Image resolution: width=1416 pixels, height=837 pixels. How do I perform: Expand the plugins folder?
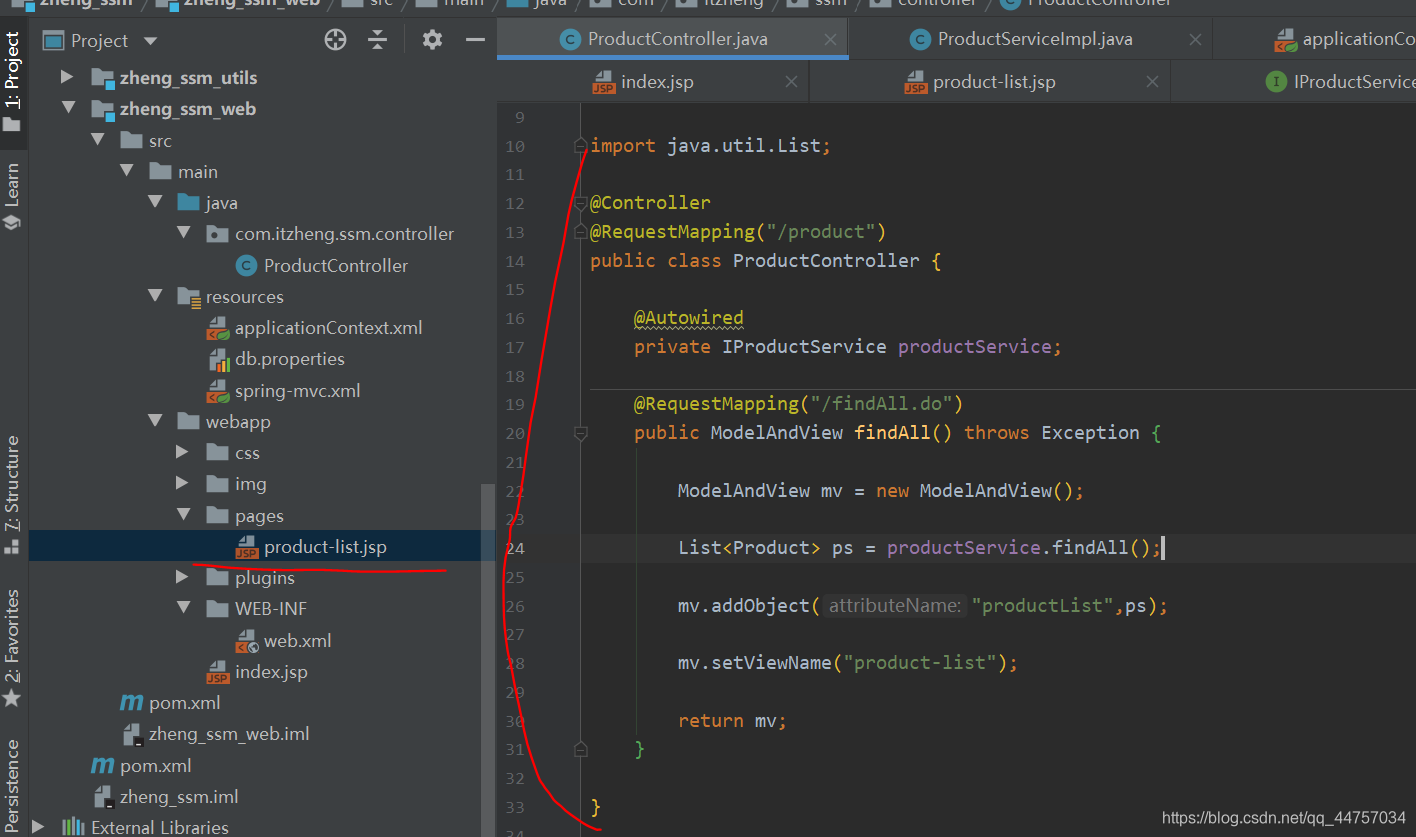tap(182, 577)
